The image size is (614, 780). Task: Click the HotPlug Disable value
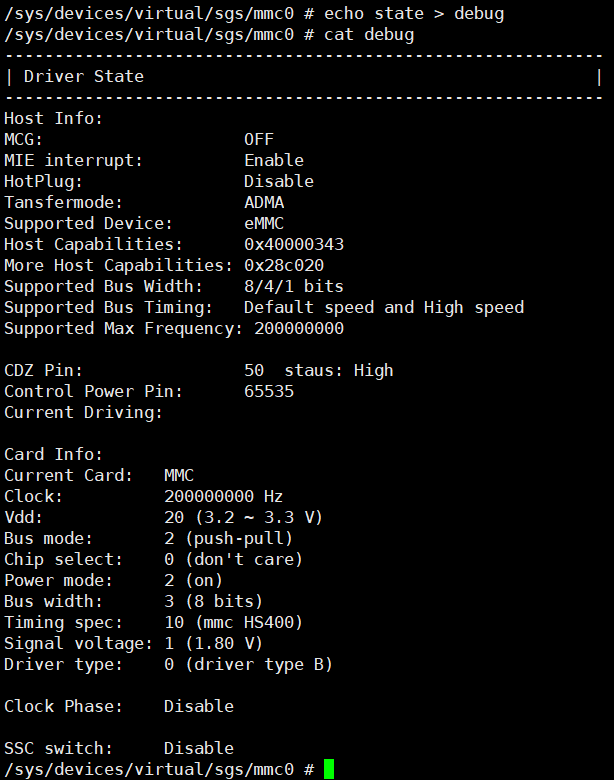pos(279,181)
